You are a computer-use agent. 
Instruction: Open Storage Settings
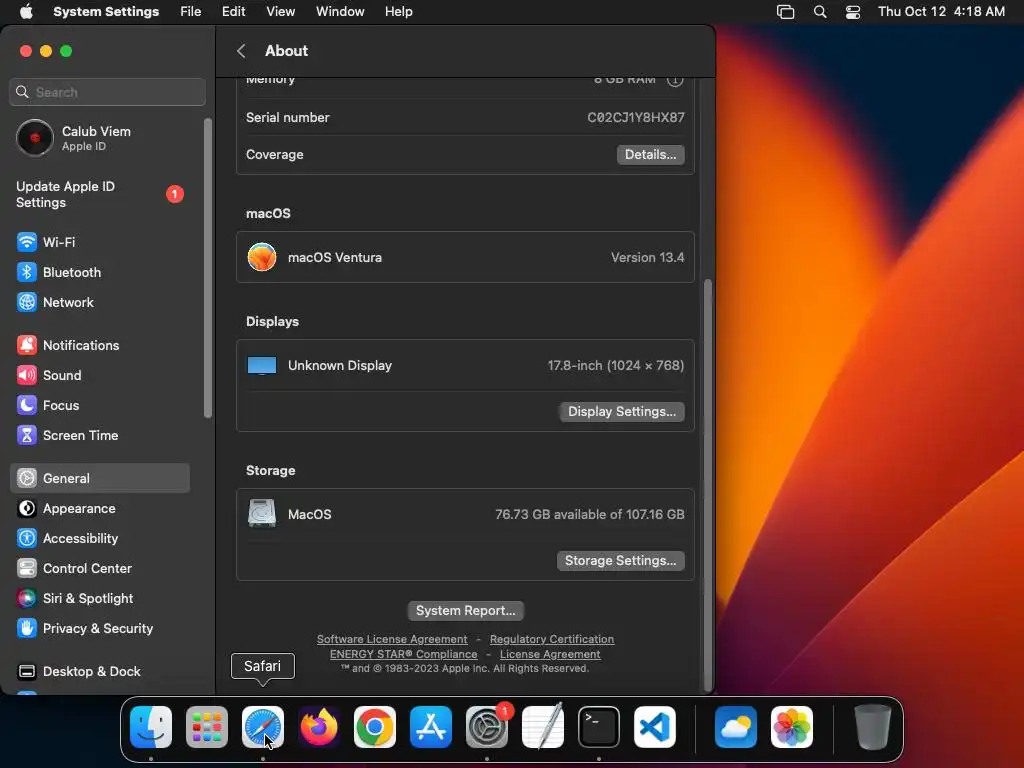pyautogui.click(x=620, y=560)
